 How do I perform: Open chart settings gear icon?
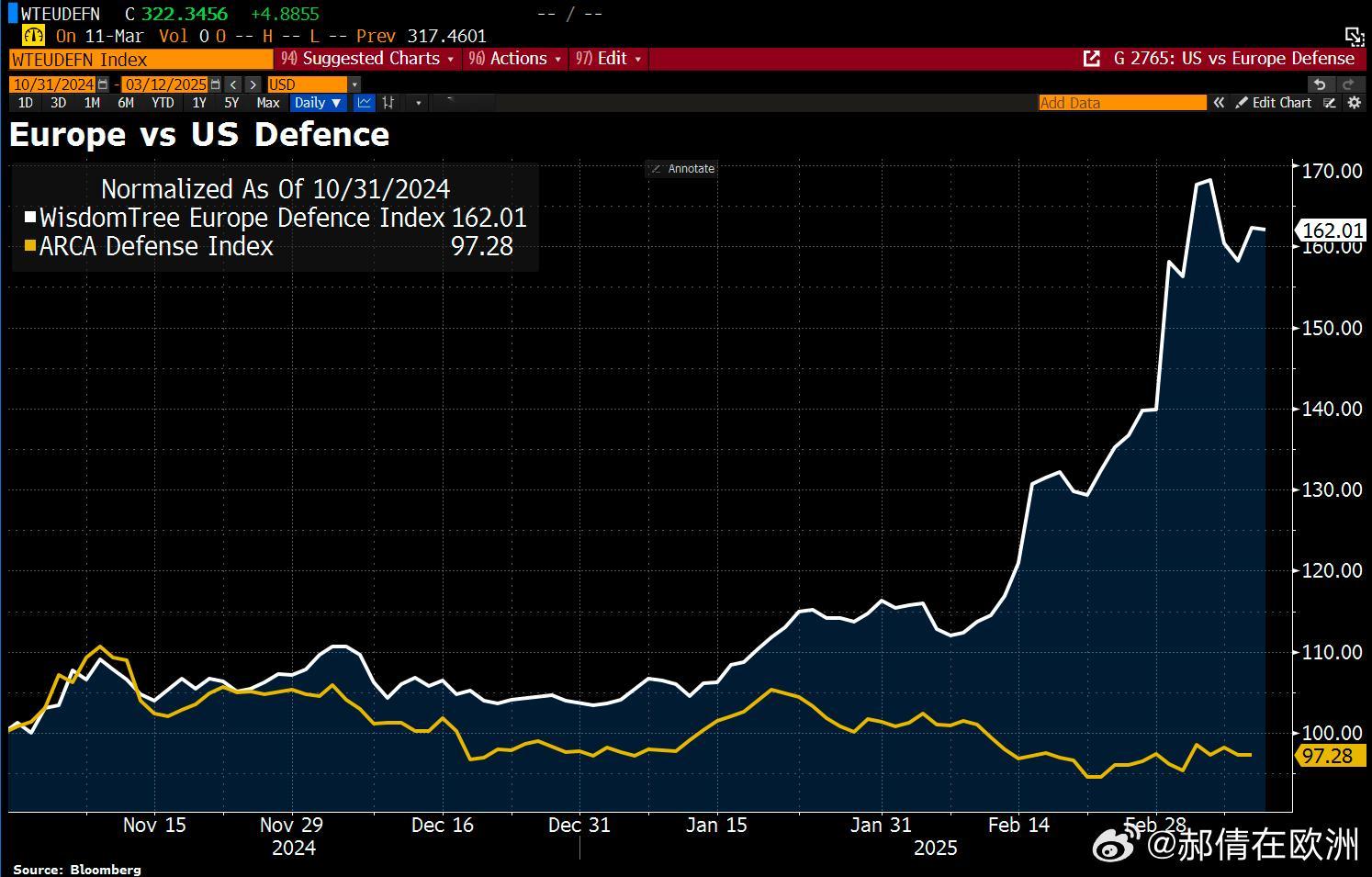(x=1354, y=103)
